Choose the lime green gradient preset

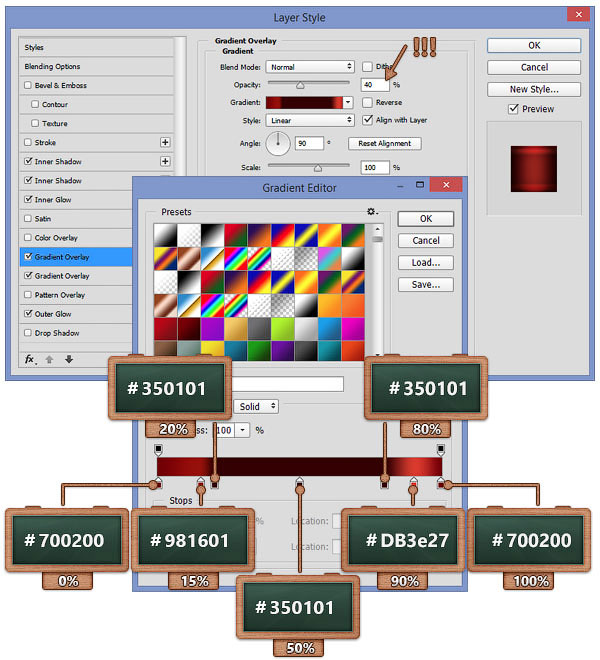tap(282, 329)
